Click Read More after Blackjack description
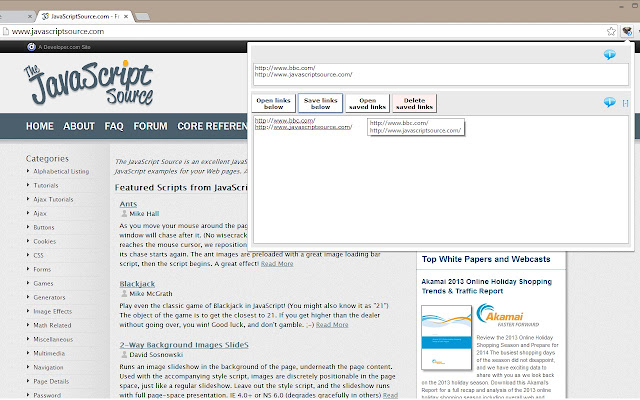Viewport: 640px width, 400px height. coord(332,325)
